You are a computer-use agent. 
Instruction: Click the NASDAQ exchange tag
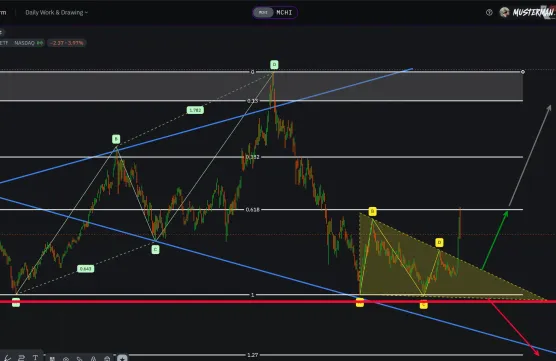click(24, 43)
